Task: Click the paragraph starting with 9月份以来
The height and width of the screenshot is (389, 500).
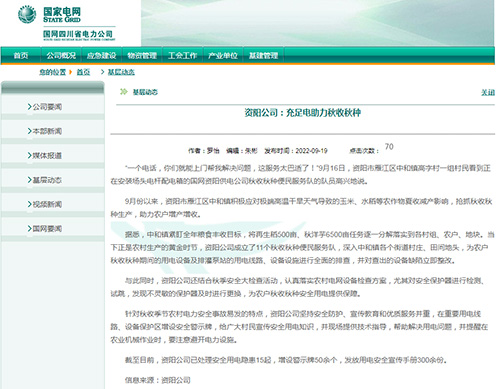Action: [x=302, y=208]
